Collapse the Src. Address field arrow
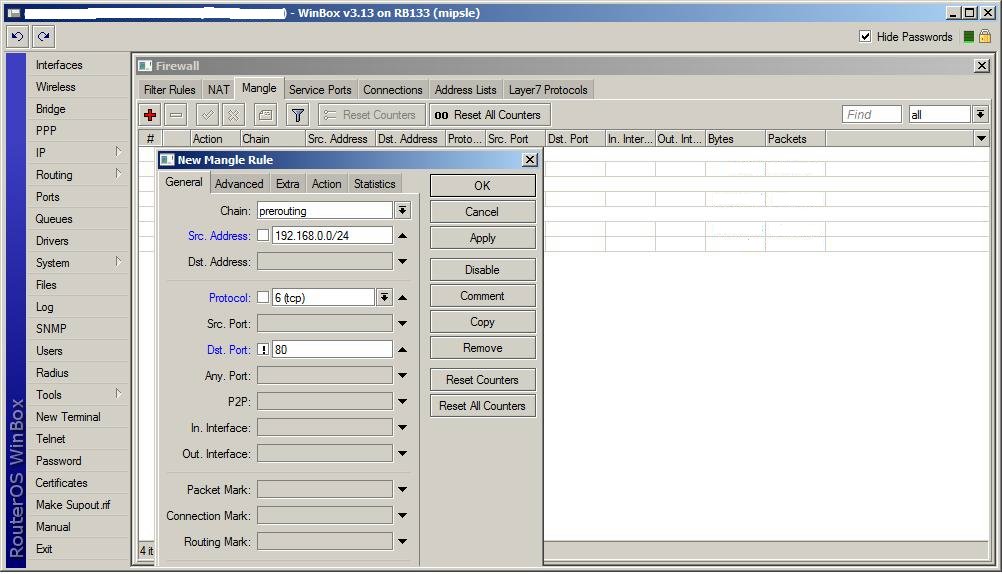Screen dimensions: 1002x574 402,236
